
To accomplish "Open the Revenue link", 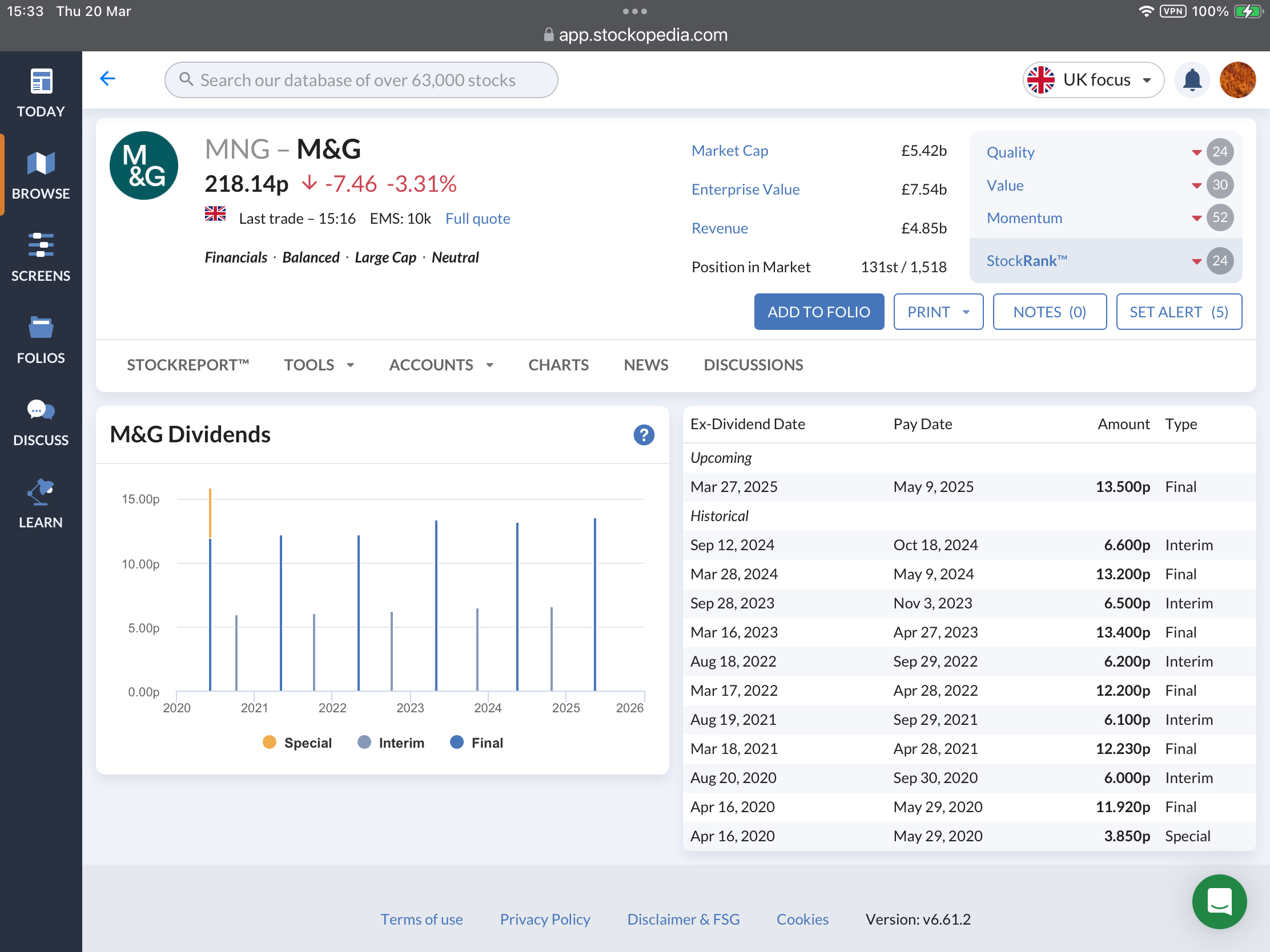I will point(720,228).
